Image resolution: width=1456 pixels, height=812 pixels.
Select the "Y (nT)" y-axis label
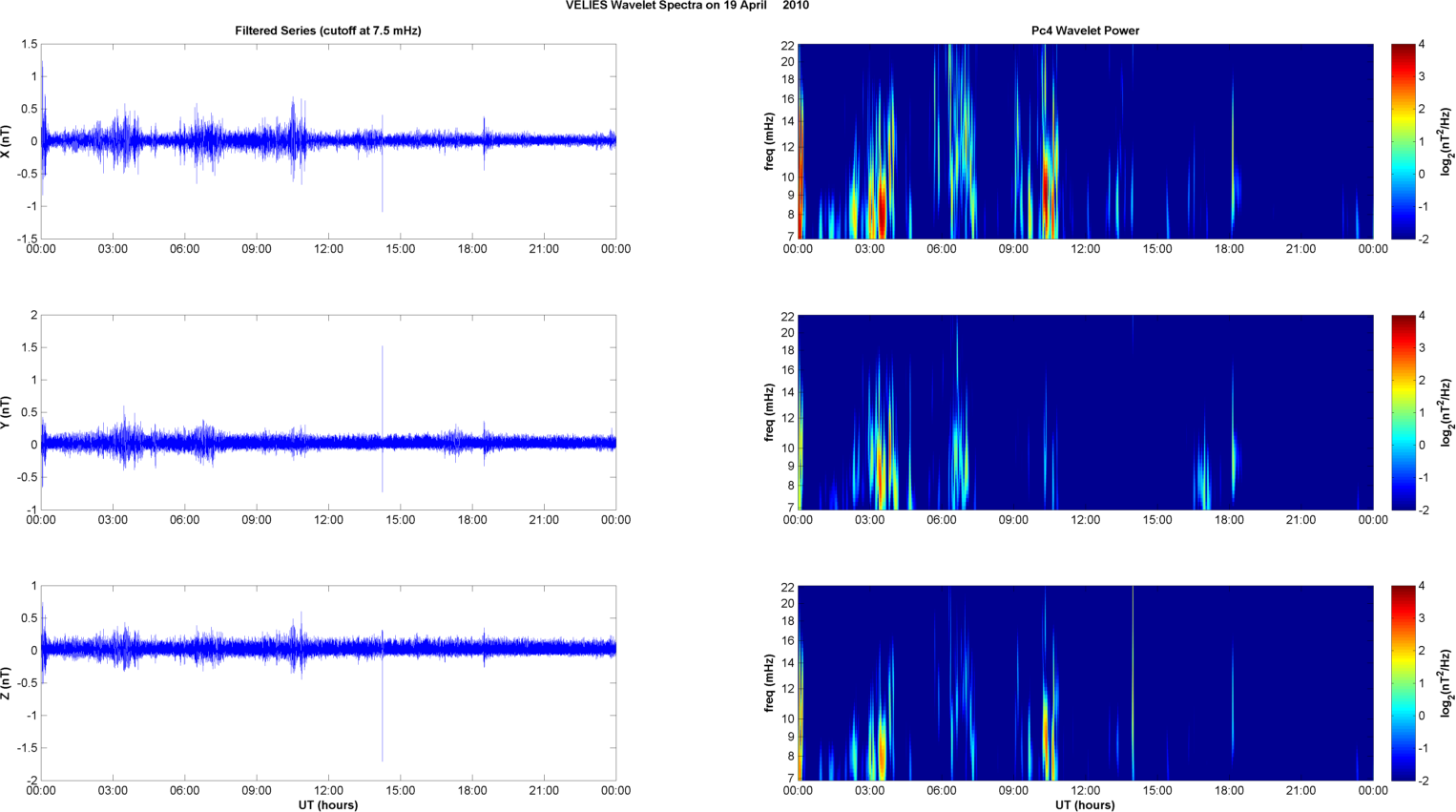(x=6, y=412)
